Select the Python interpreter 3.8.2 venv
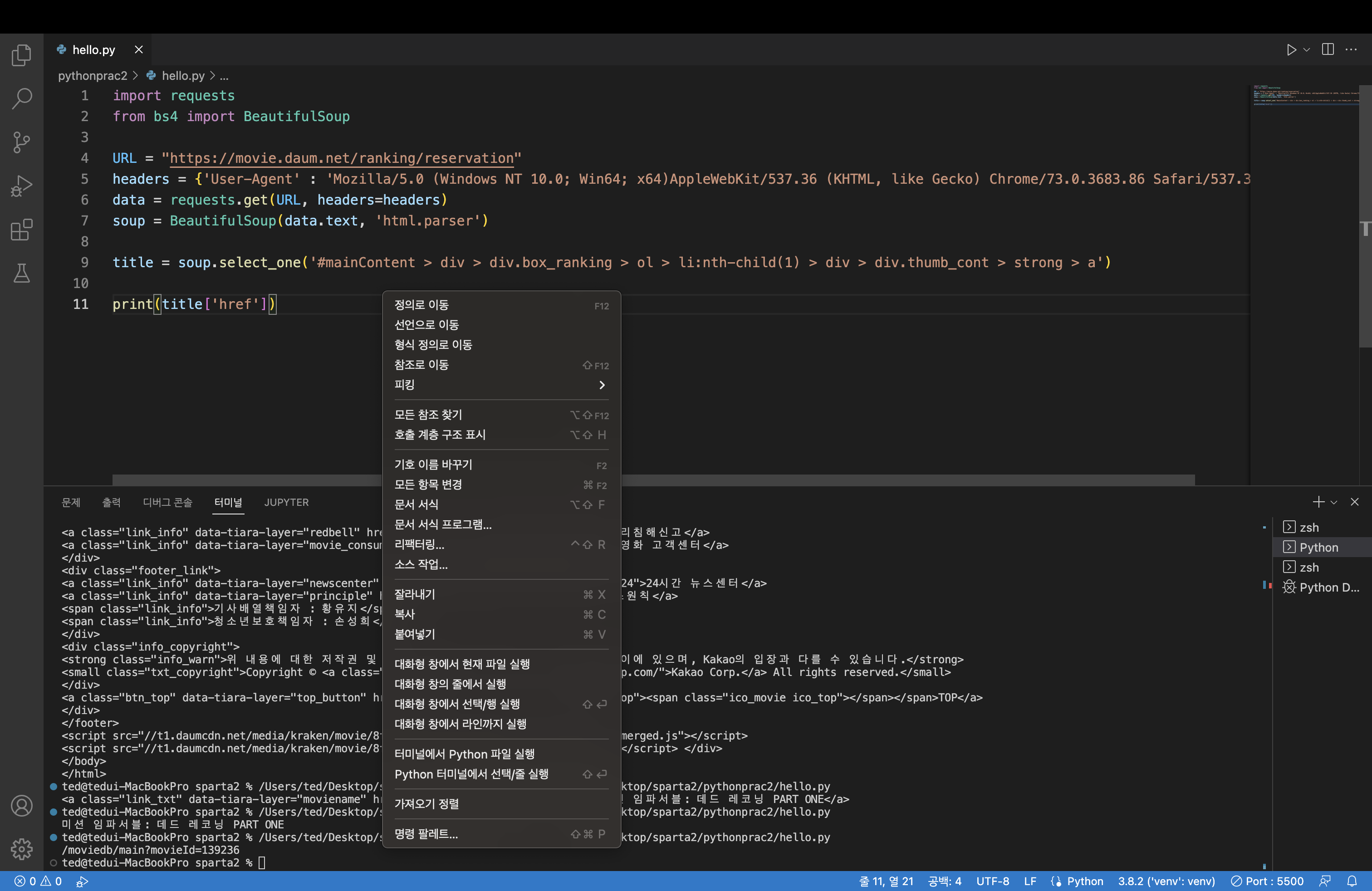The image size is (1372, 891). point(1166,881)
